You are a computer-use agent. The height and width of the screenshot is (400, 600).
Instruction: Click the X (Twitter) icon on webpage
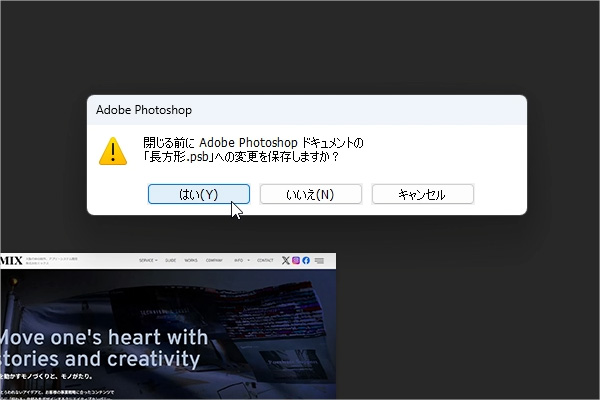point(285,260)
